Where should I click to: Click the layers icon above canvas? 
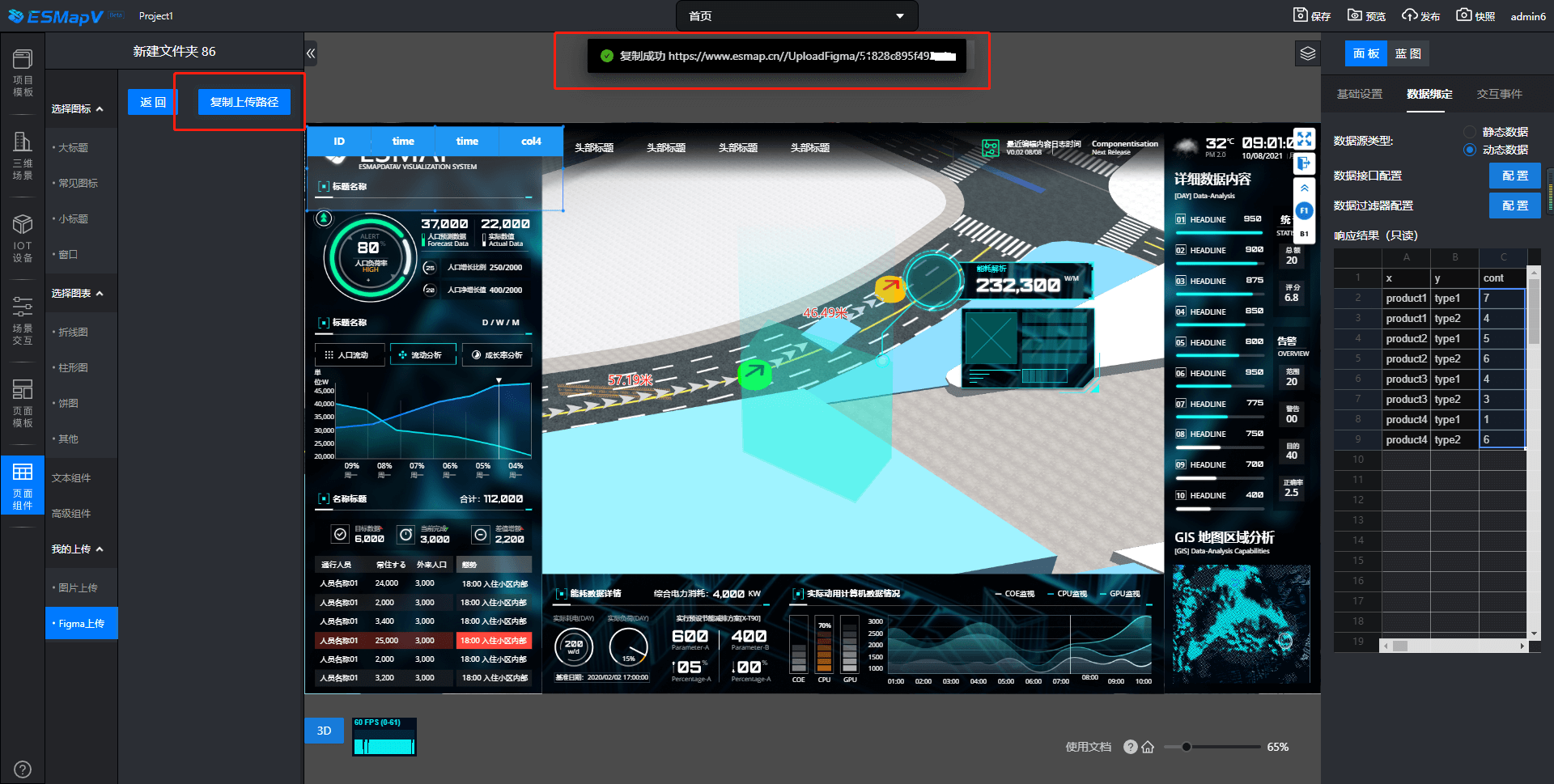point(1308,54)
